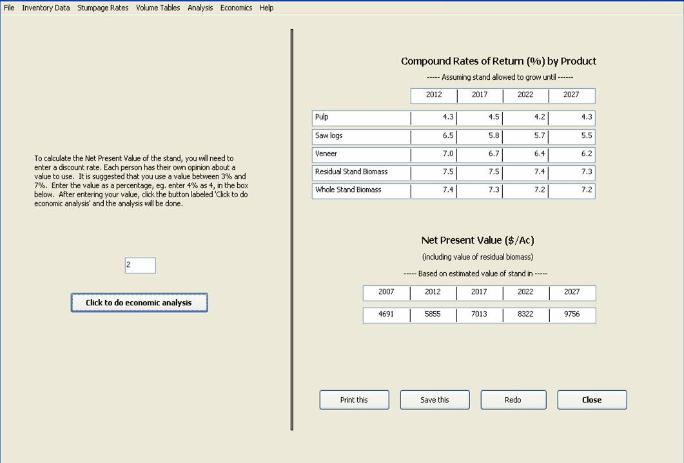Open the Help menu
This screenshot has width=684, height=463.
click(x=266, y=7)
